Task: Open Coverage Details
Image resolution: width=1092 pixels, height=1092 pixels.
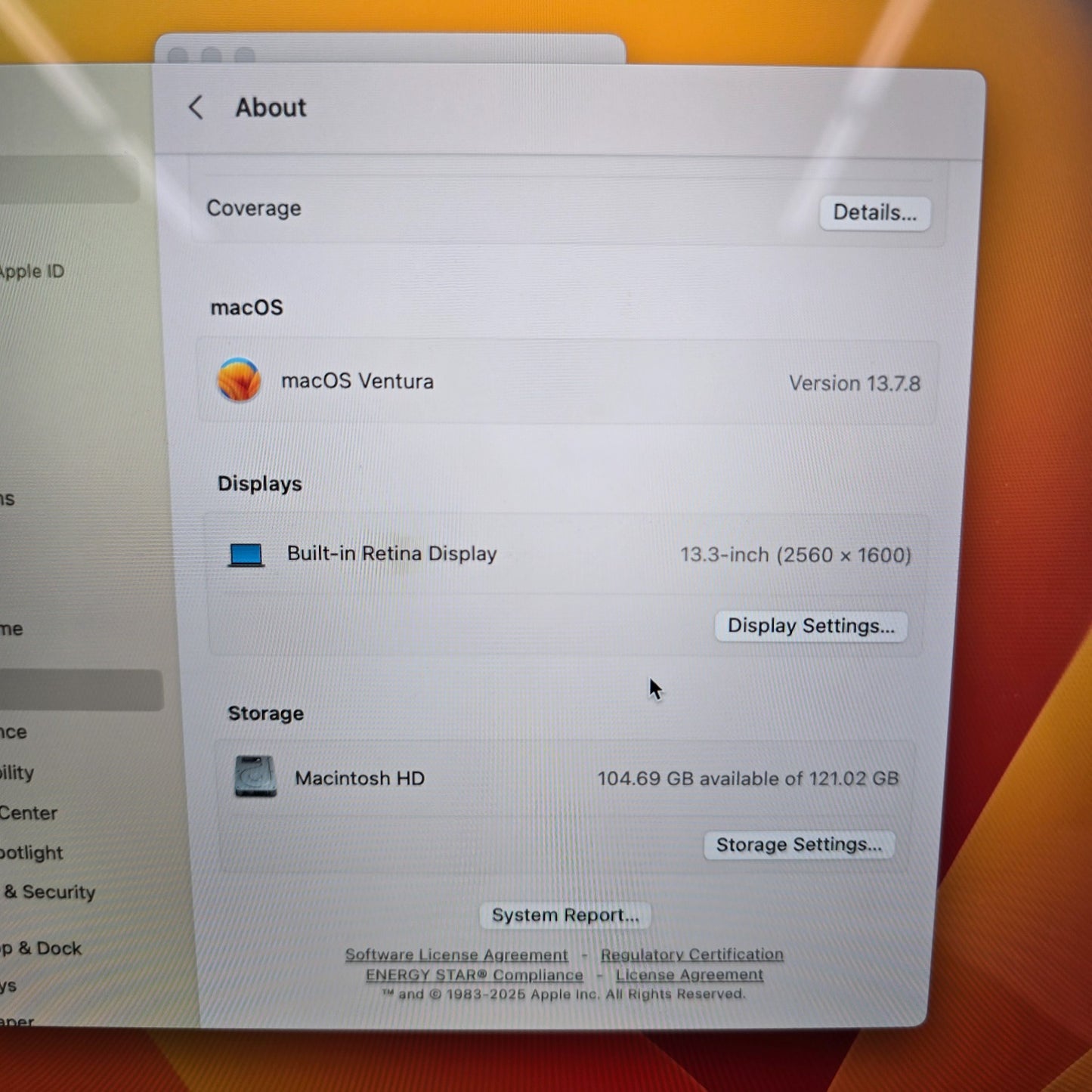Action: pyautogui.click(x=874, y=213)
